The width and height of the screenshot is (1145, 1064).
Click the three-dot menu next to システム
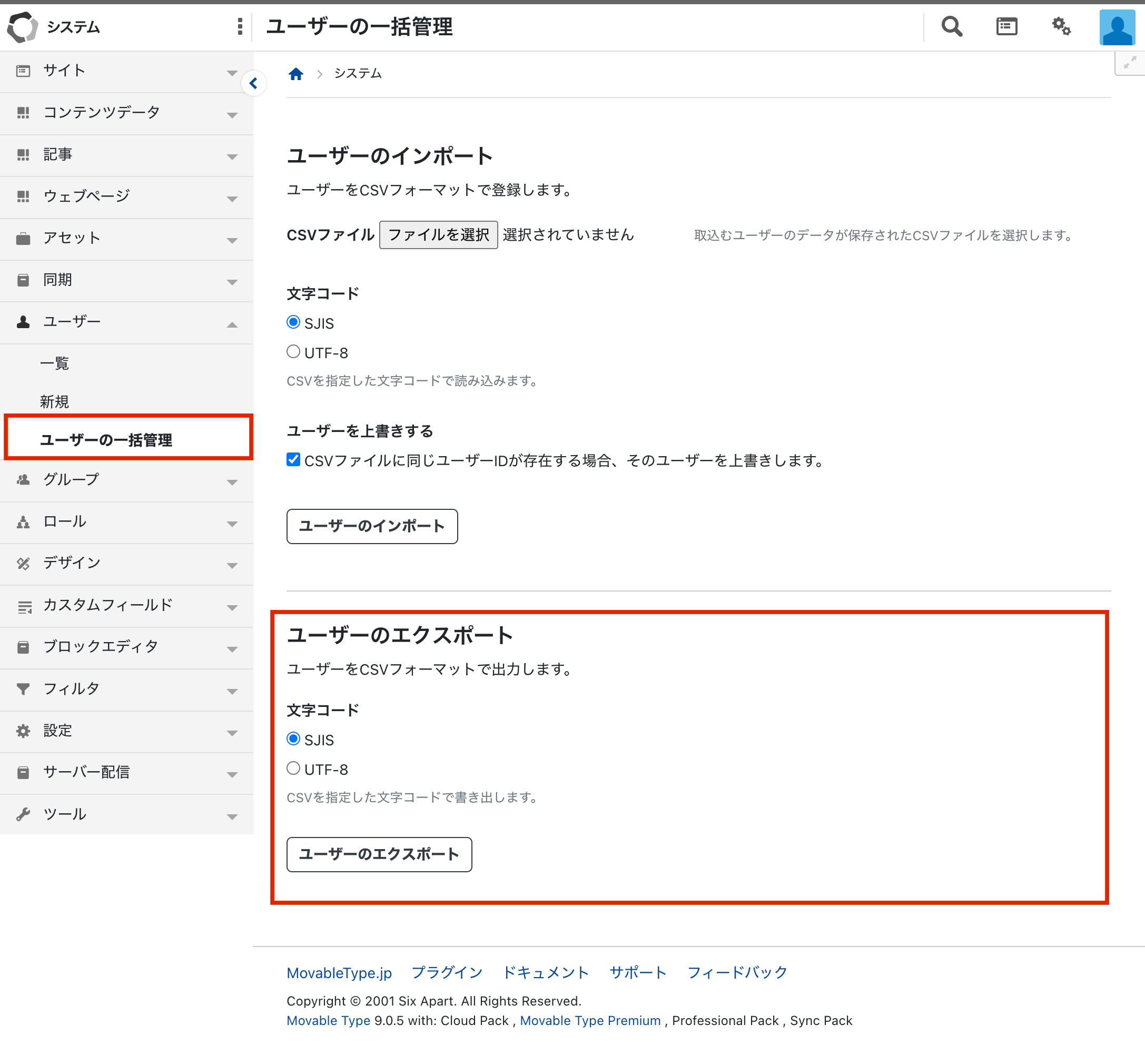pos(240,26)
